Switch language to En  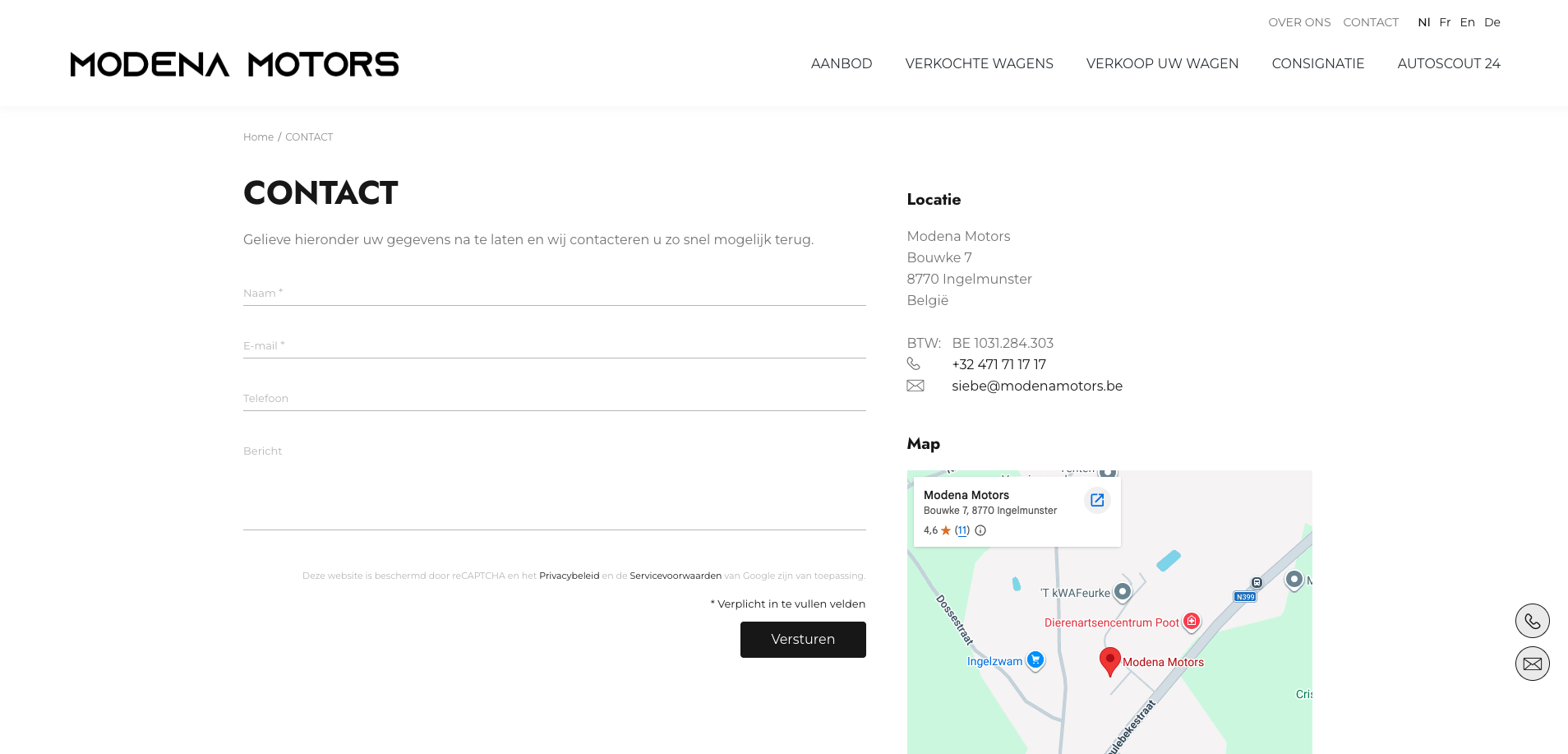click(x=1468, y=22)
